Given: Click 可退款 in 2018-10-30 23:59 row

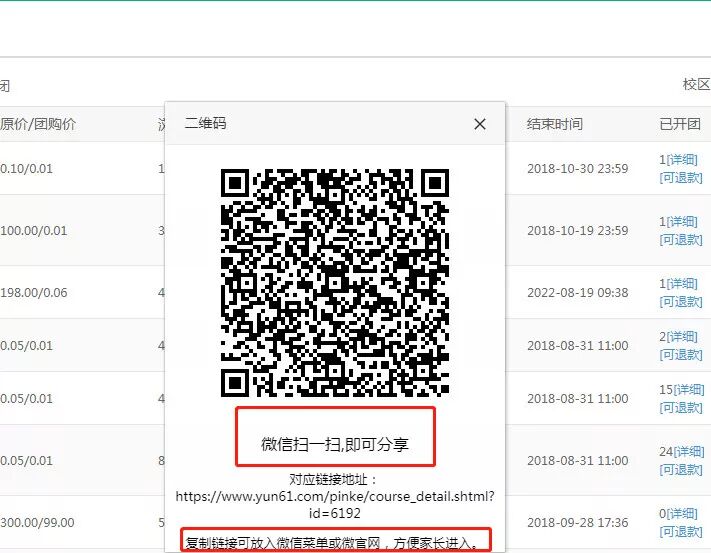Looking at the screenshot, I should 681,178.
